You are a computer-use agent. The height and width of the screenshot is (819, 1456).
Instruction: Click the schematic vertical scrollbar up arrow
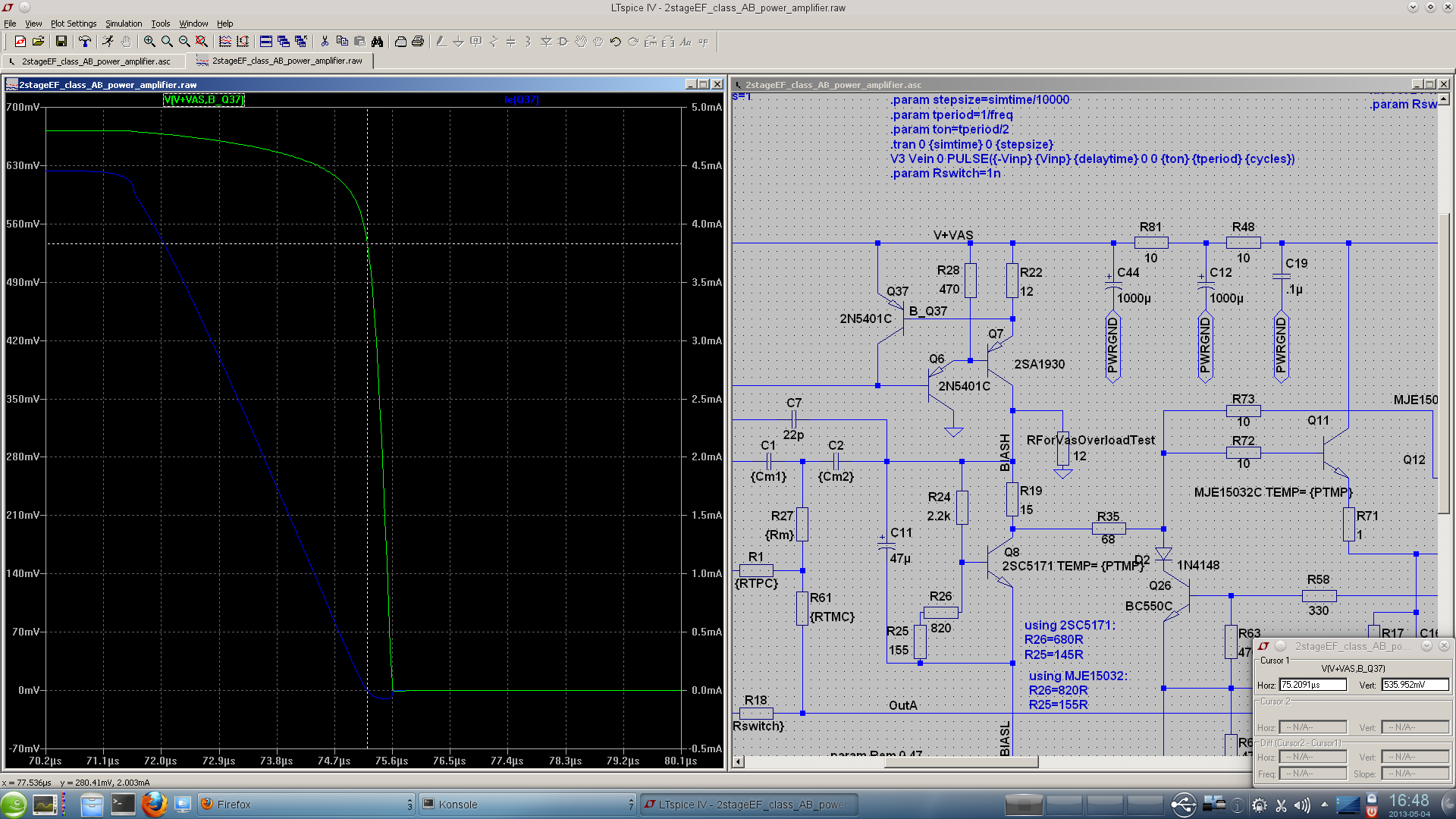click(1443, 99)
